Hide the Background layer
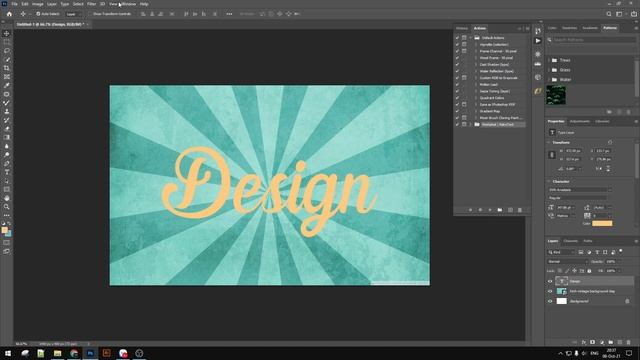The width and height of the screenshot is (640, 360). coord(550,301)
